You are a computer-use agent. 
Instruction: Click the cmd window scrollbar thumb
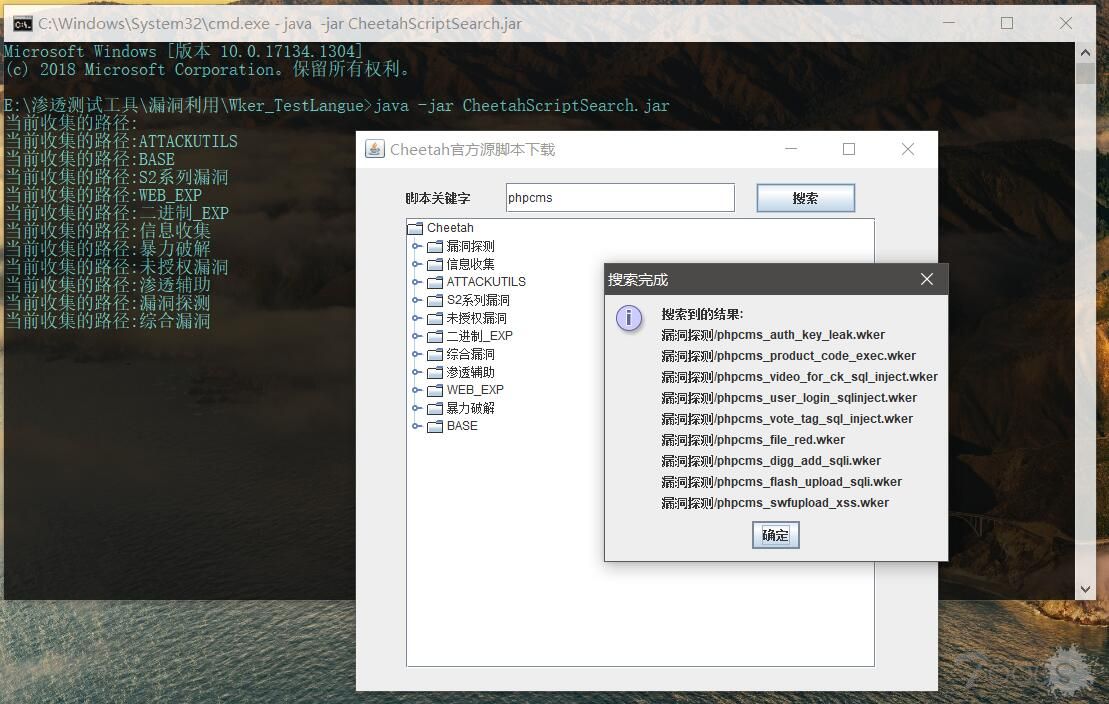click(x=1085, y=74)
